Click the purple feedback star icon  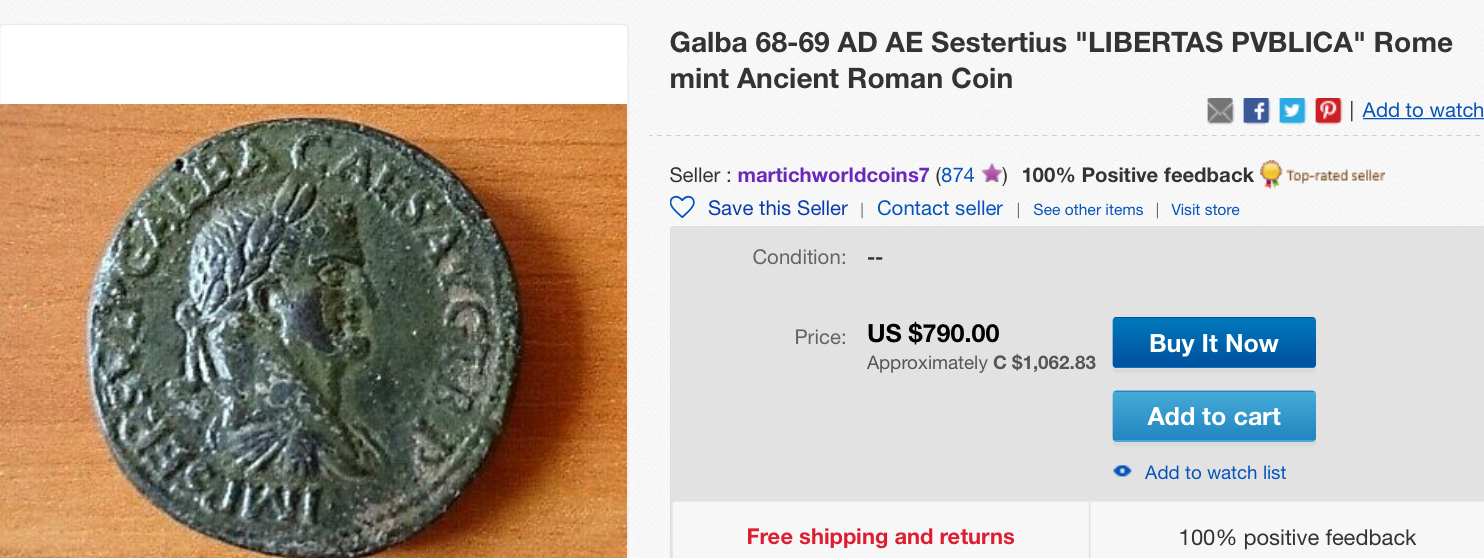(x=991, y=175)
